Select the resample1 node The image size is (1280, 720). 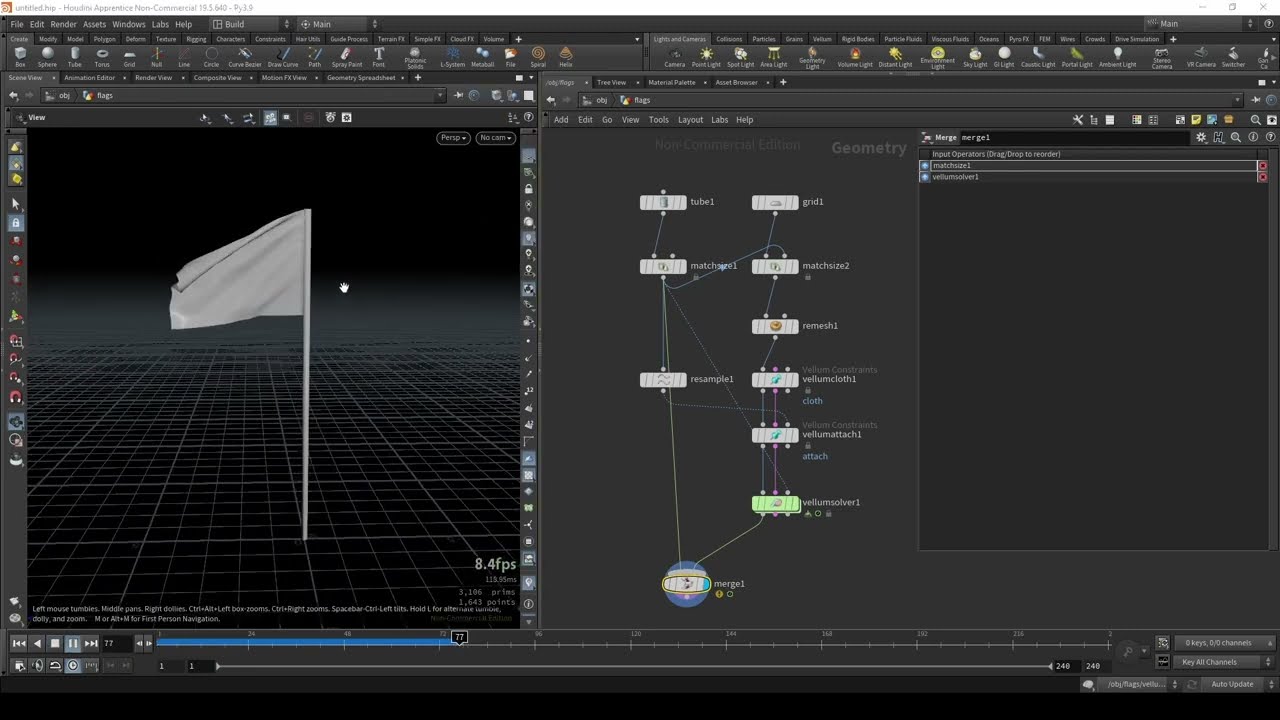tap(663, 380)
